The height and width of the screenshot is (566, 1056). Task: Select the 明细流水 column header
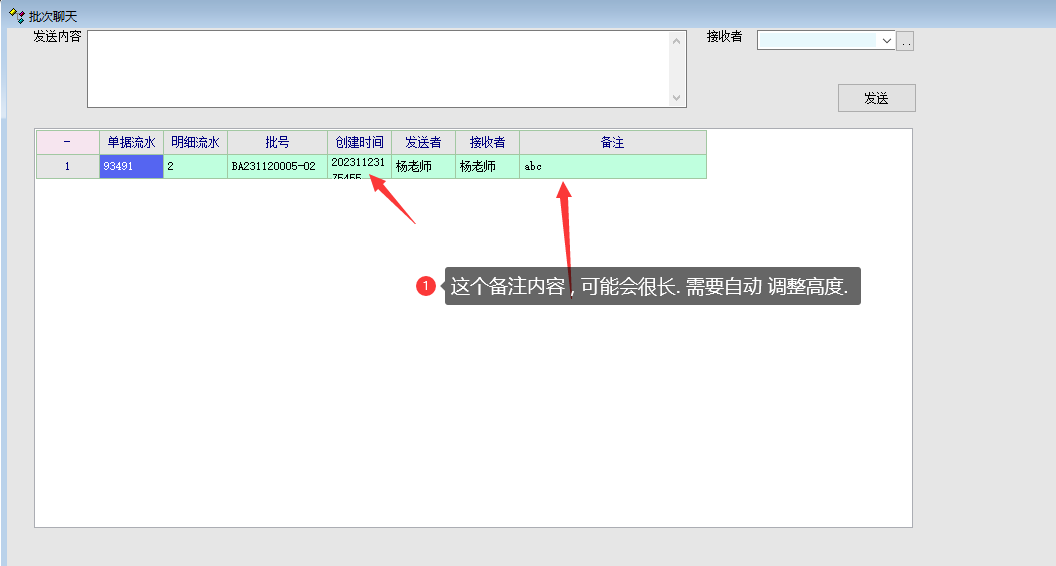point(195,143)
